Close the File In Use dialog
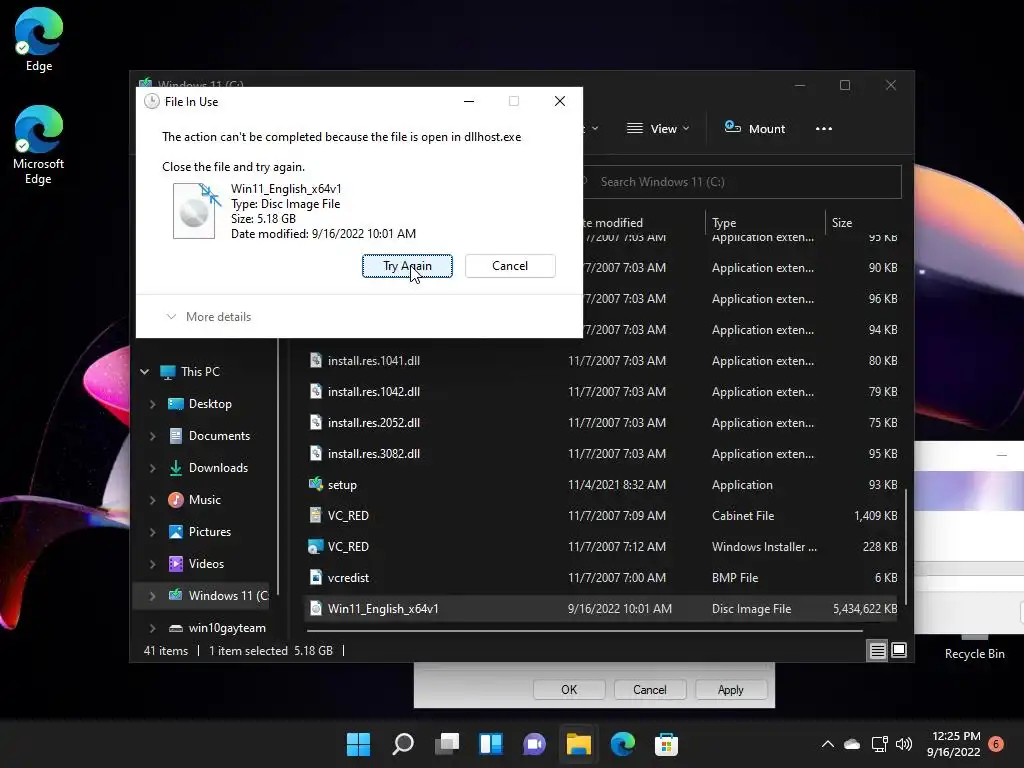Viewport: 1024px width, 768px height. tap(560, 101)
